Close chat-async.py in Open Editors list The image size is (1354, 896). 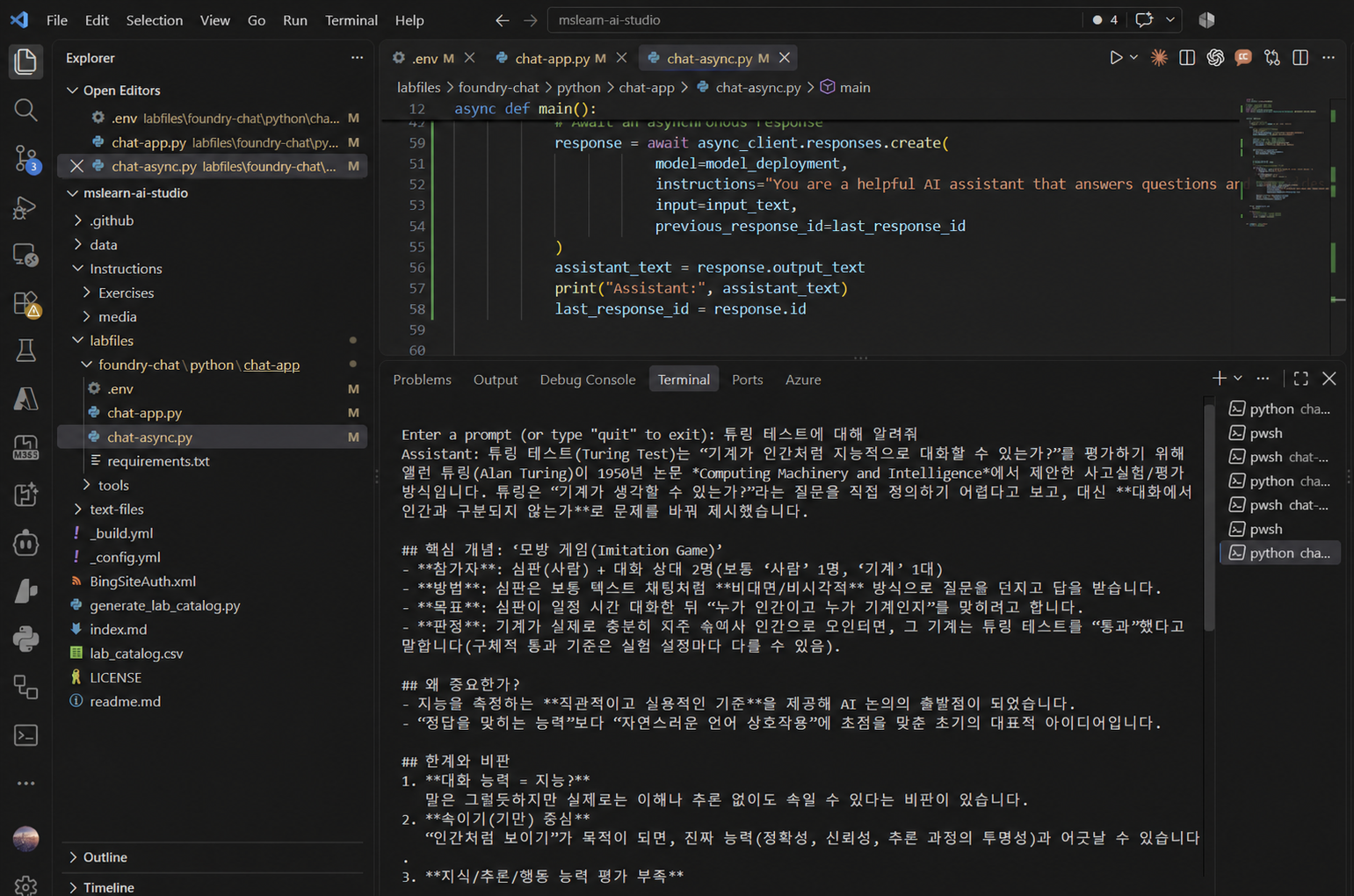point(76,166)
